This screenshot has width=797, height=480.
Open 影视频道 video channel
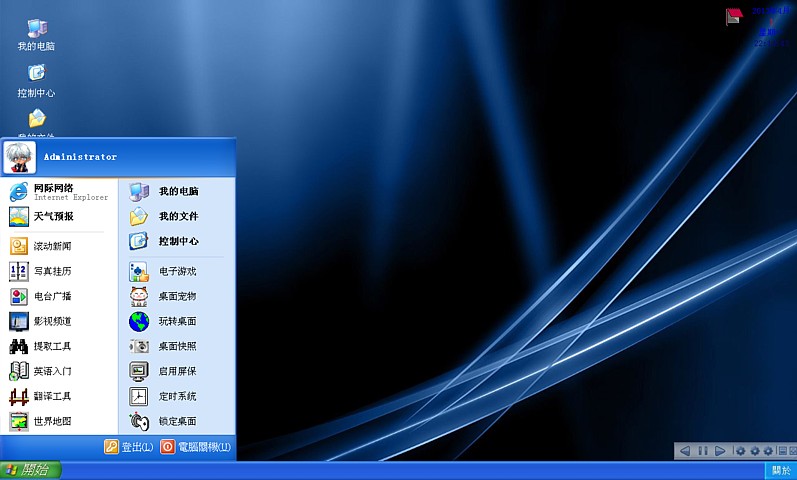(x=52, y=321)
